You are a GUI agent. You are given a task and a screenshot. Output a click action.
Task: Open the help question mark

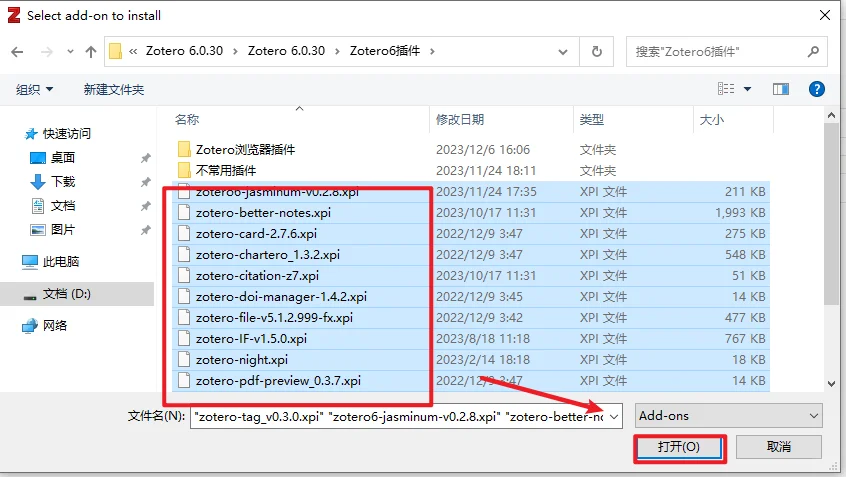coord(817,89)
